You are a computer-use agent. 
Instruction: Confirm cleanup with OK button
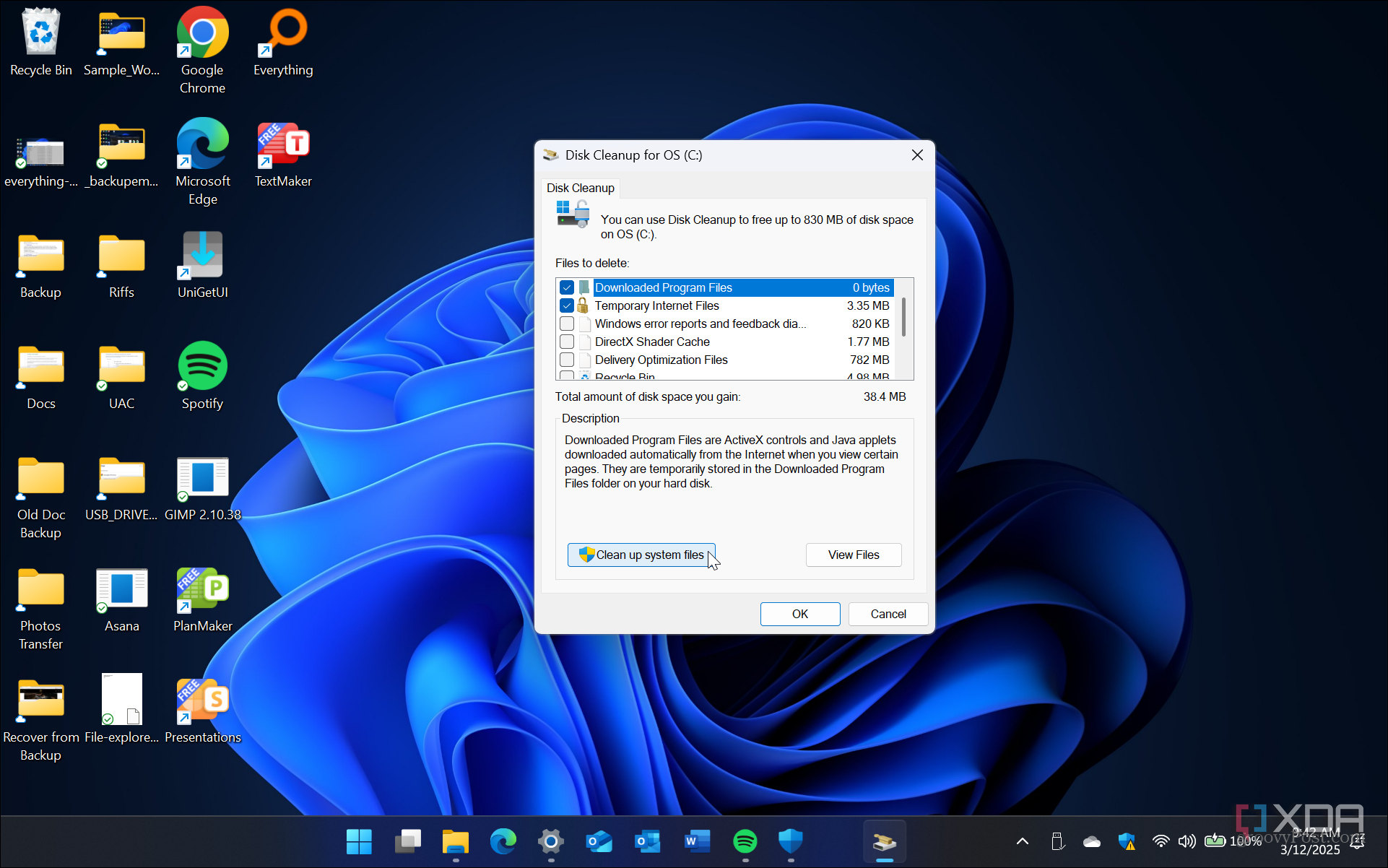point(800,614)
